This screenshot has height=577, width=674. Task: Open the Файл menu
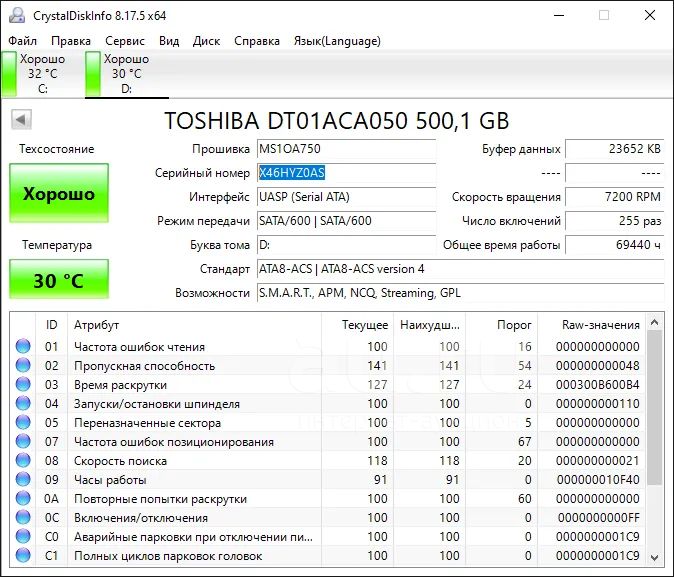click(x=23, y=41)
